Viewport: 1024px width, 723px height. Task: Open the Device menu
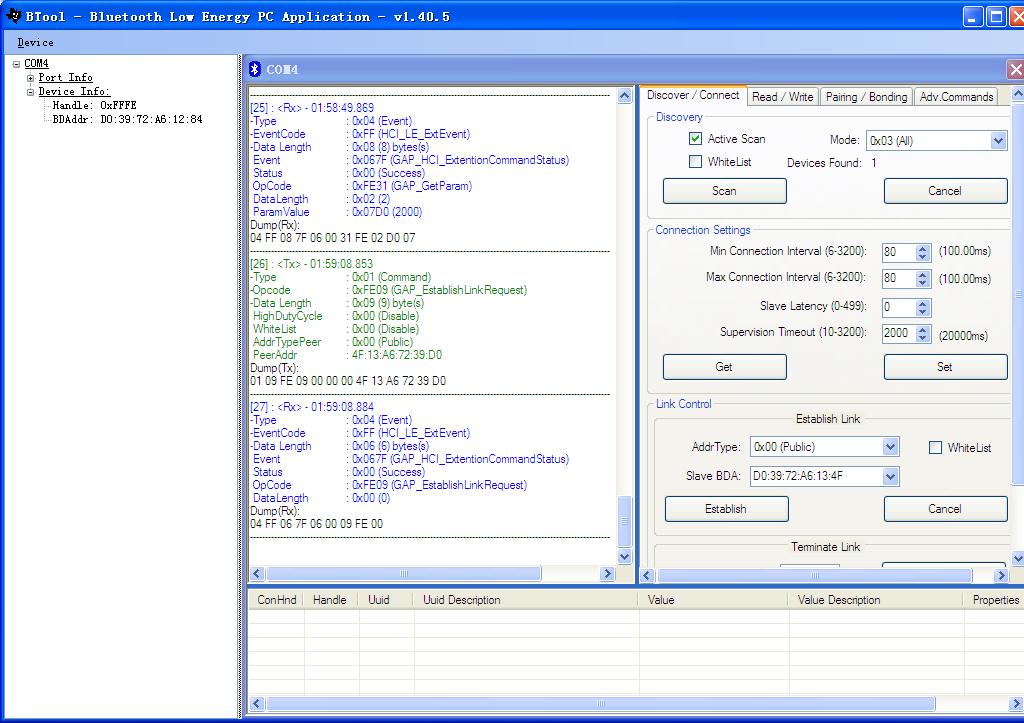click(35, 43)
